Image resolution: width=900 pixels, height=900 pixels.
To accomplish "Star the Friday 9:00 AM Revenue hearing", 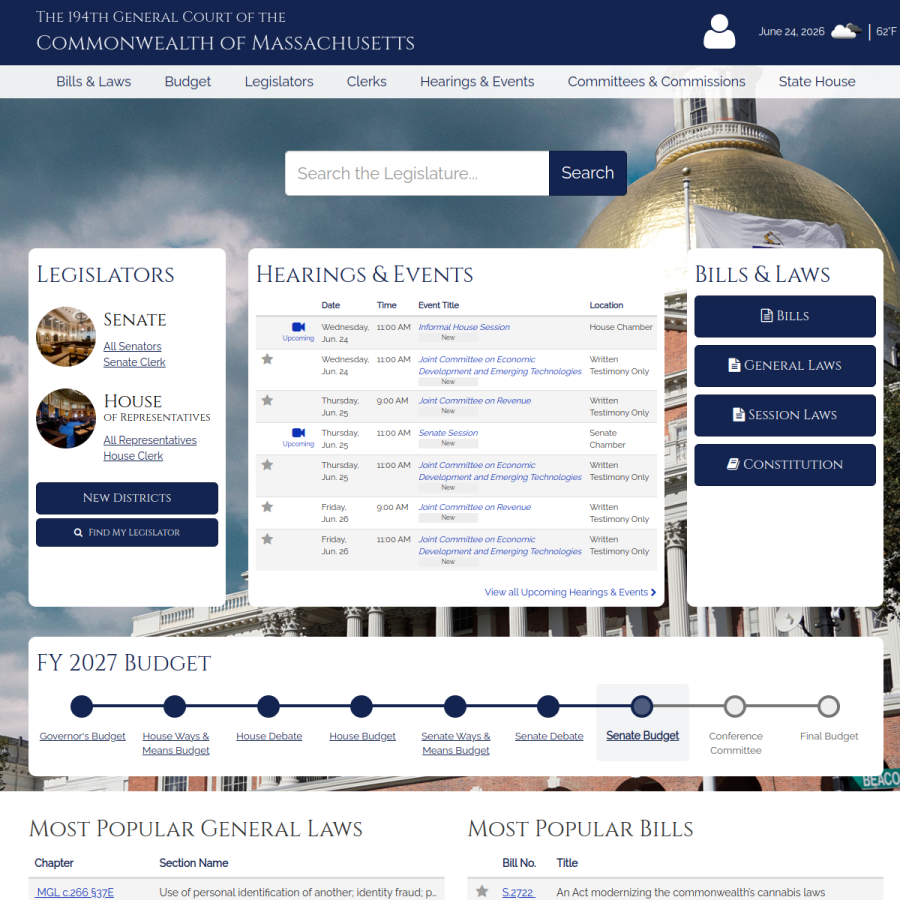I will click(267, 507).
